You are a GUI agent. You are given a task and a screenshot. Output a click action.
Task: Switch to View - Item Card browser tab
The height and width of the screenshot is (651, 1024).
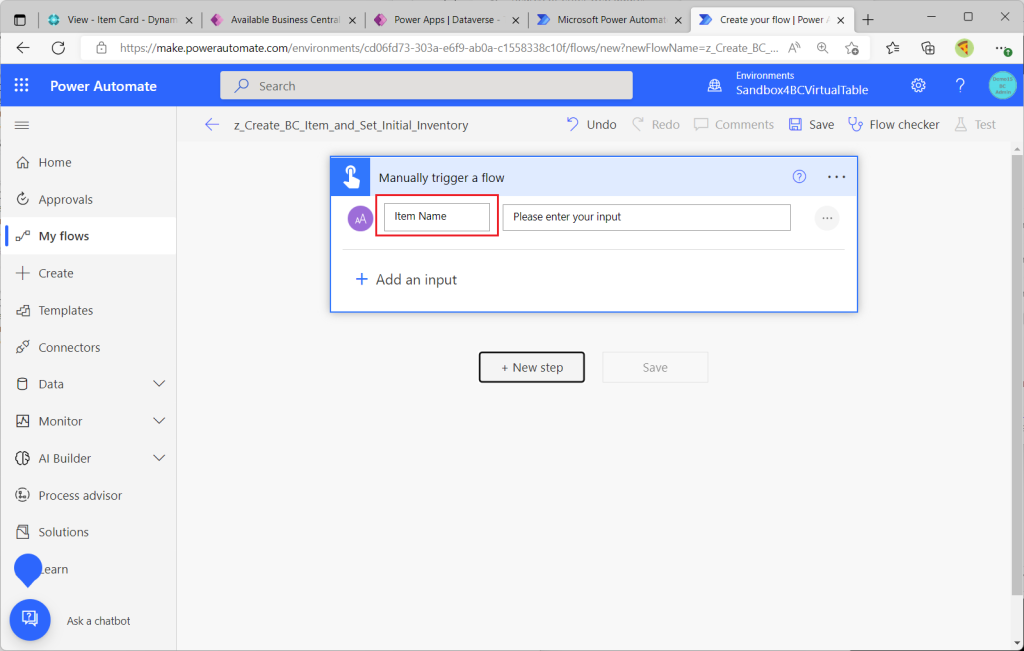pos(120,20)
